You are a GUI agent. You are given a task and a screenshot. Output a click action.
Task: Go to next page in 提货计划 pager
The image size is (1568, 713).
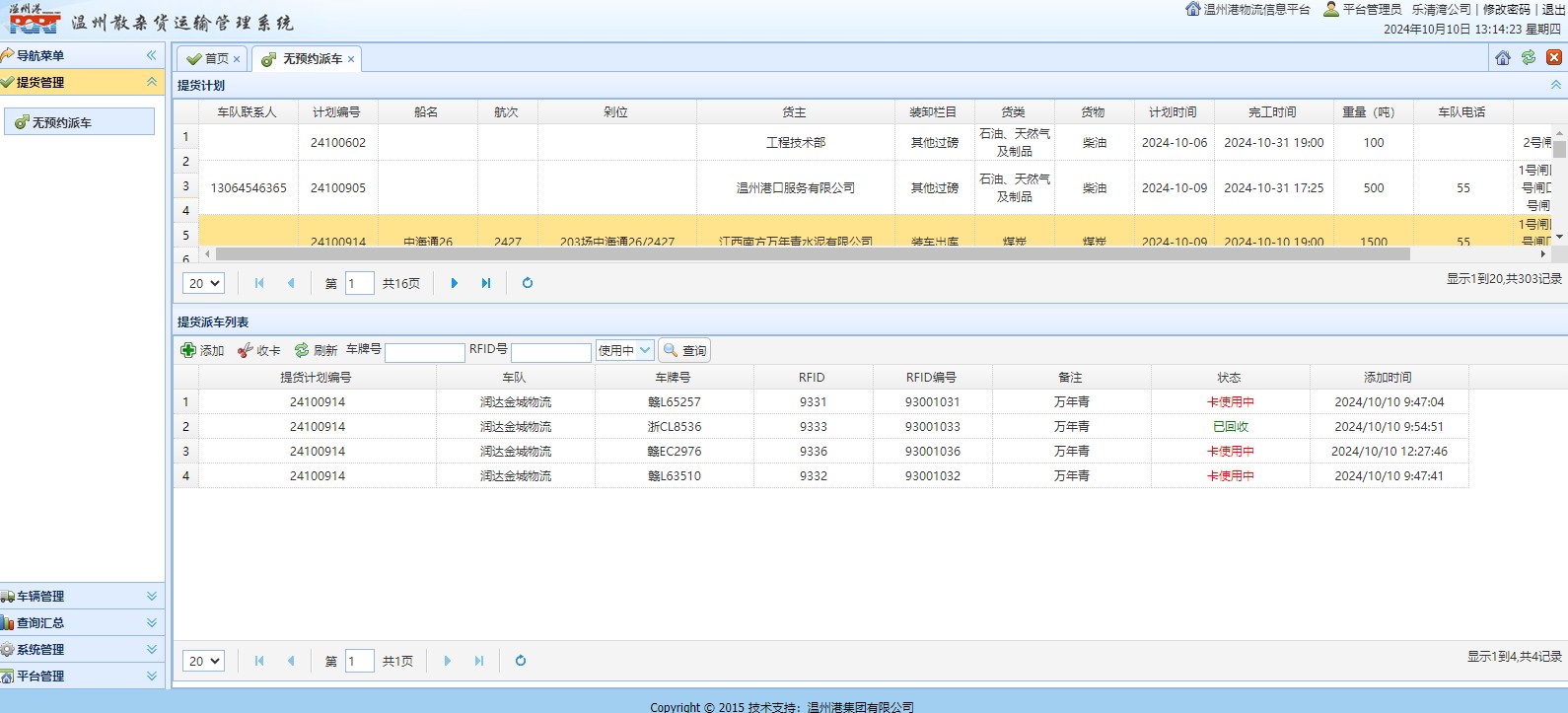coord(455,284)
